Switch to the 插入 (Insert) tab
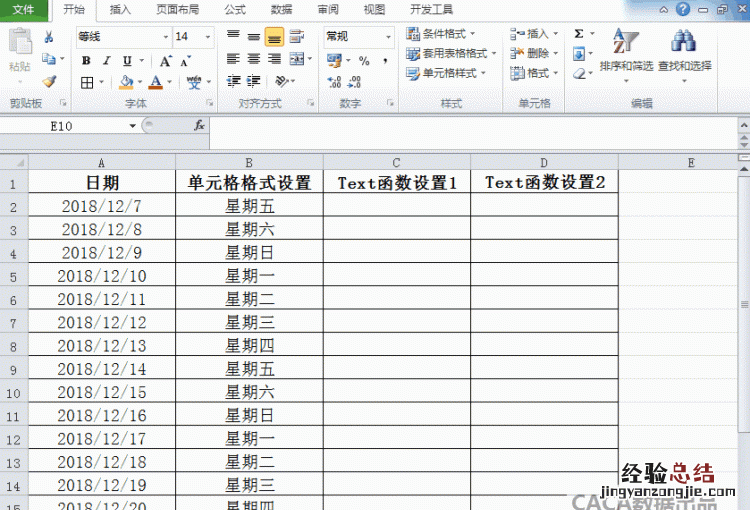This screenshot has height=510, width=750. click(120, 10)
